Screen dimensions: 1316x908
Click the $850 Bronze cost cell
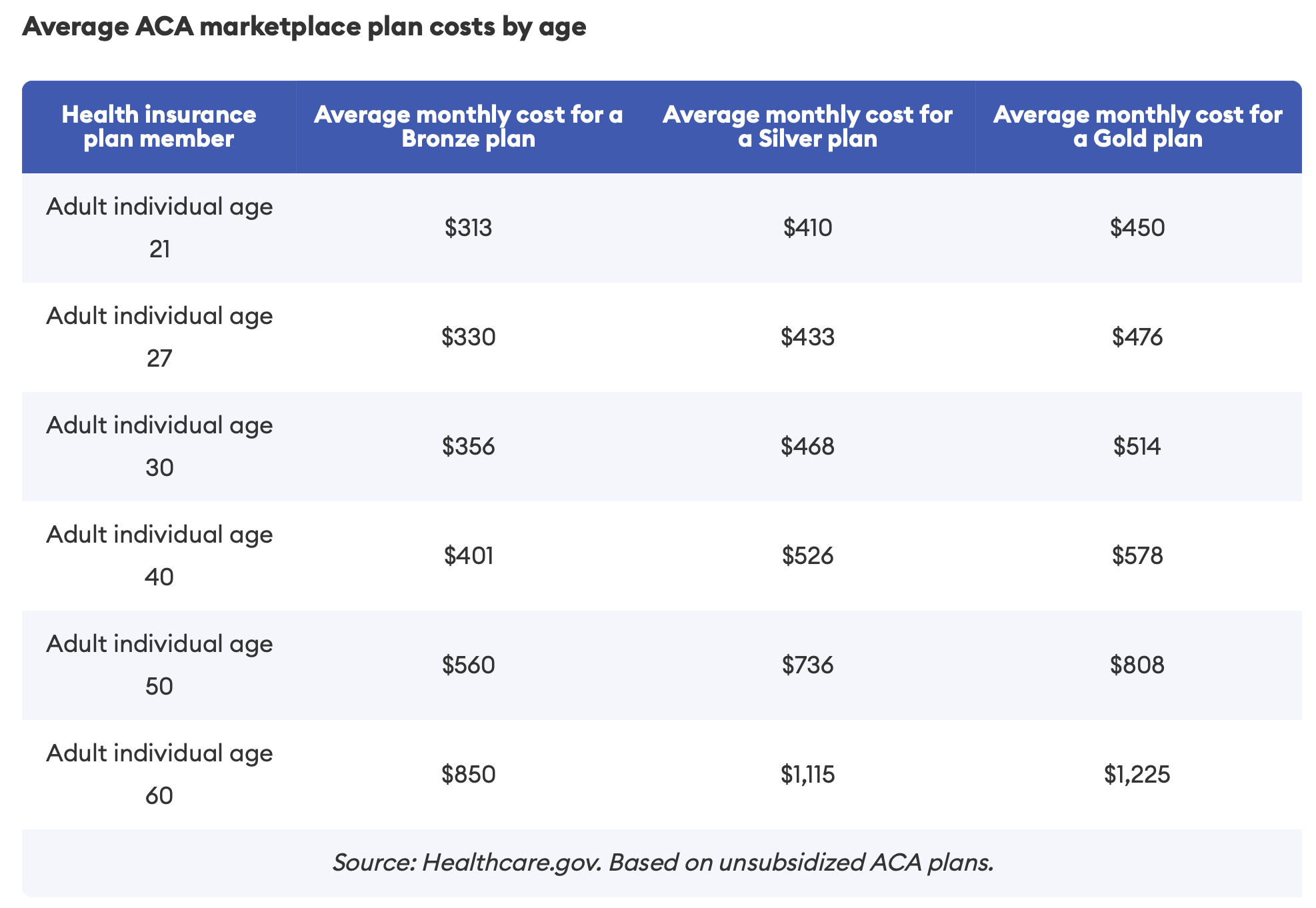coord(468,775)
